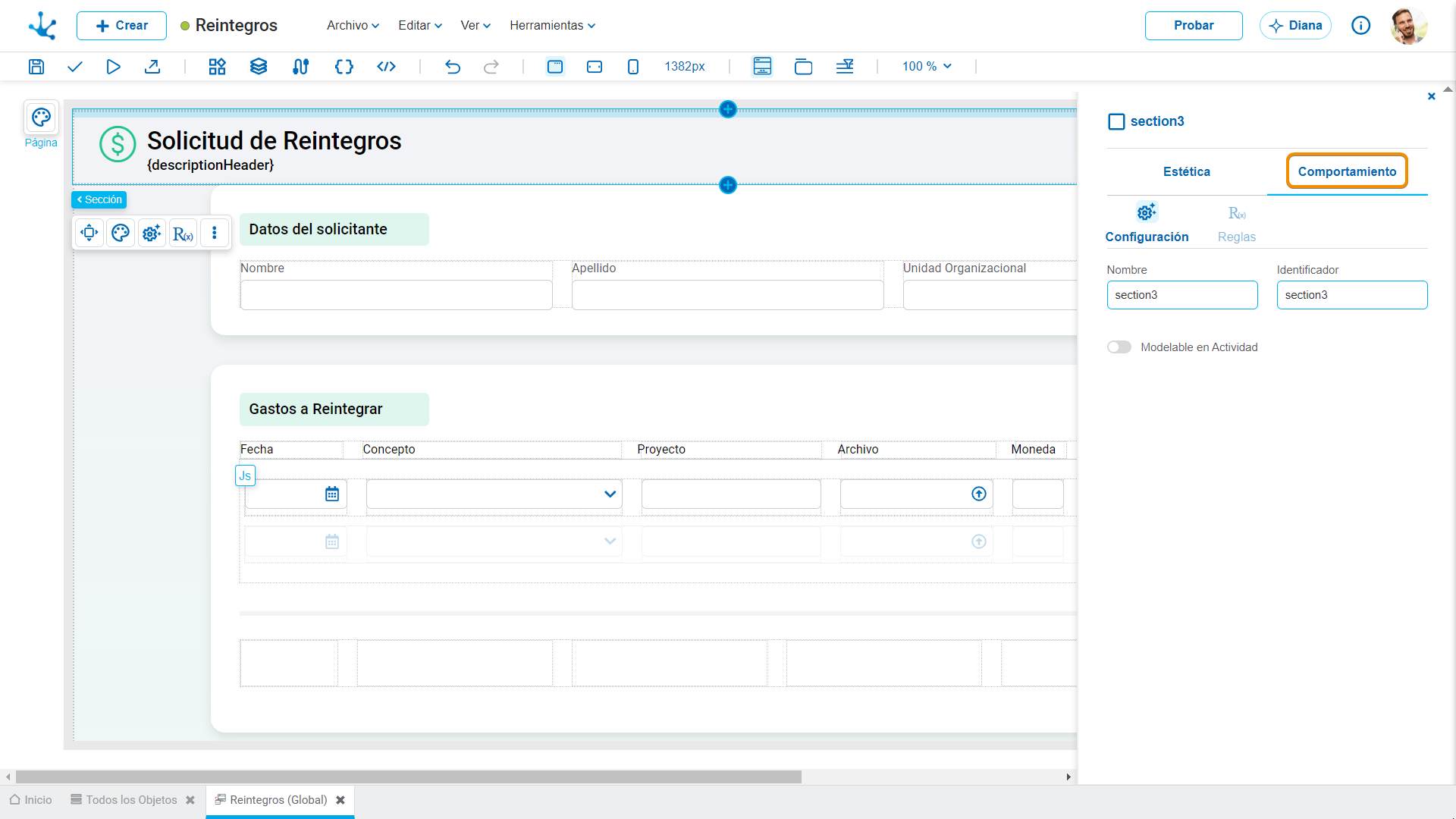The image size is (1456, 819).
Task: Expand the 100 % zoom dropdown
Action: [927, 67]
